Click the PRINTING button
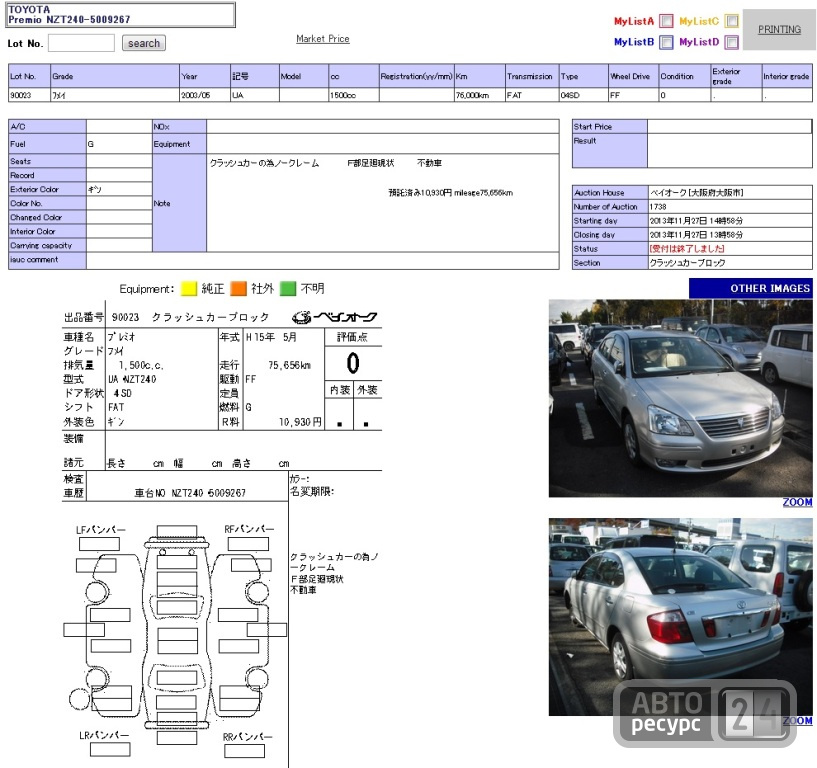The height and width of the screenshot is (768, 817). click(779, 30)
